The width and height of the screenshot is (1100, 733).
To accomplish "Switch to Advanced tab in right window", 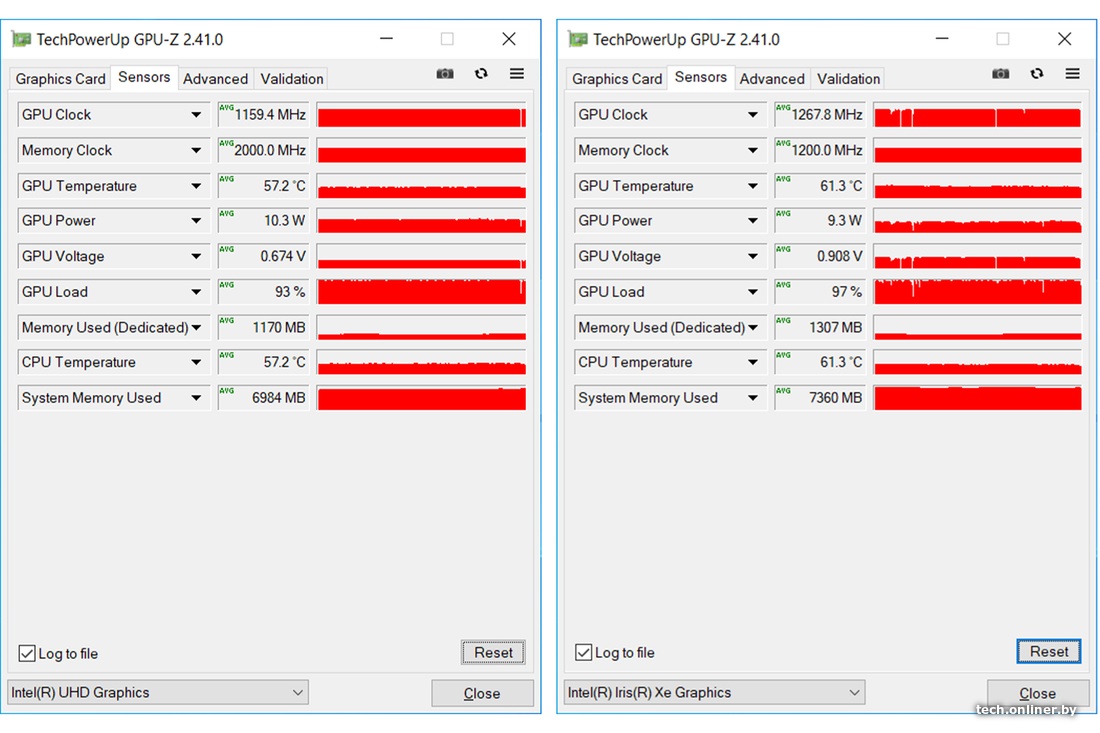I will [x=772, y=79].
